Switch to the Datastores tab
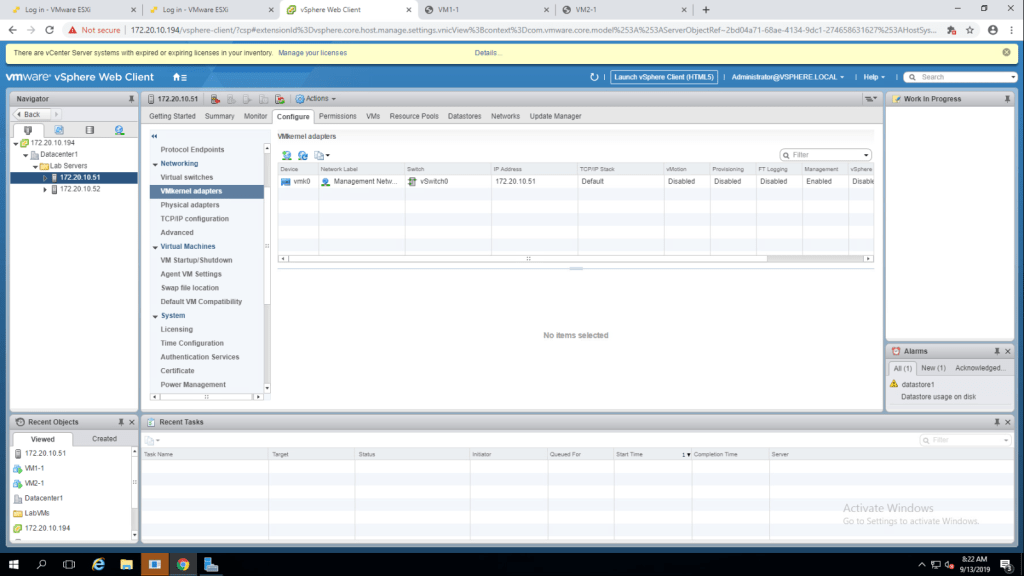This screenshot has height=576, width=1024. pyautogui.click(x=464, y=116)
